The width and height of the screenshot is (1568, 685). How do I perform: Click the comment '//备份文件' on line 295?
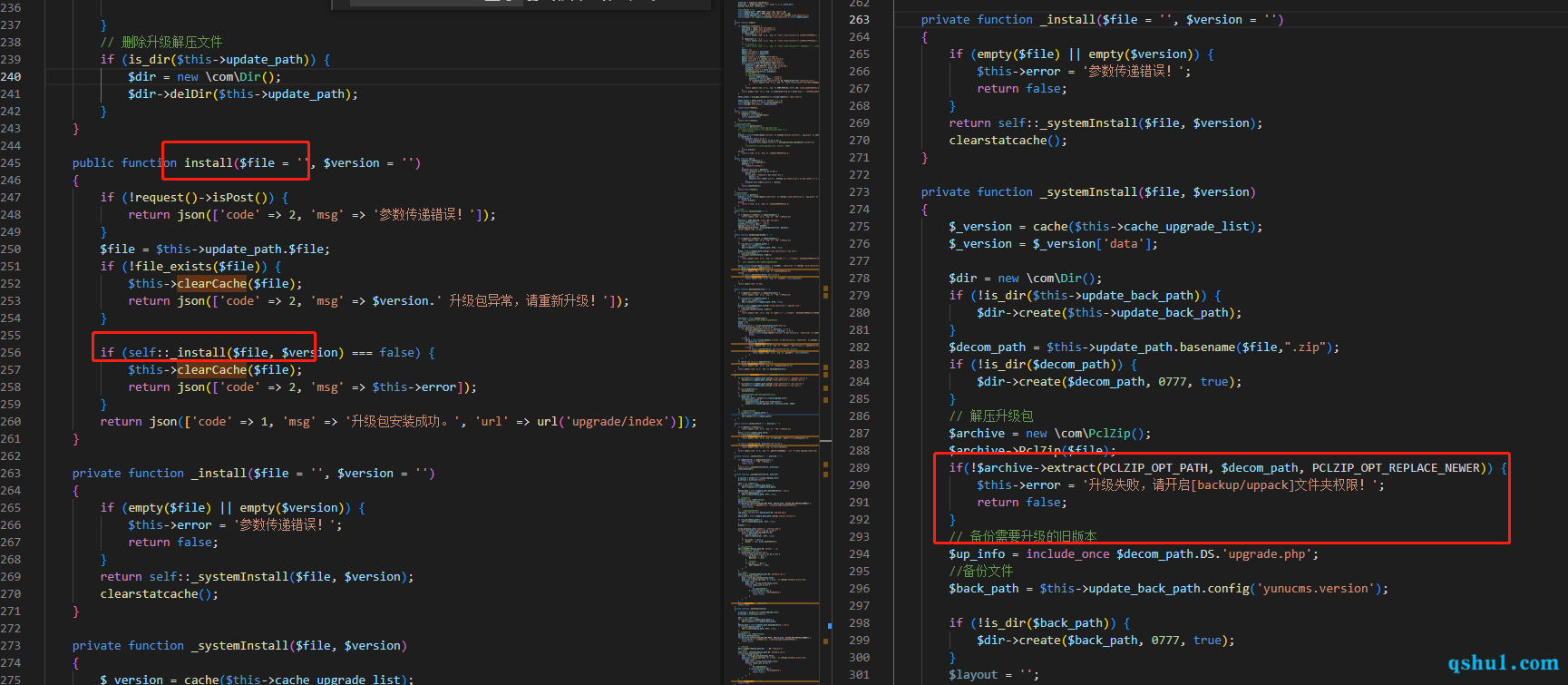click(981, 571)
